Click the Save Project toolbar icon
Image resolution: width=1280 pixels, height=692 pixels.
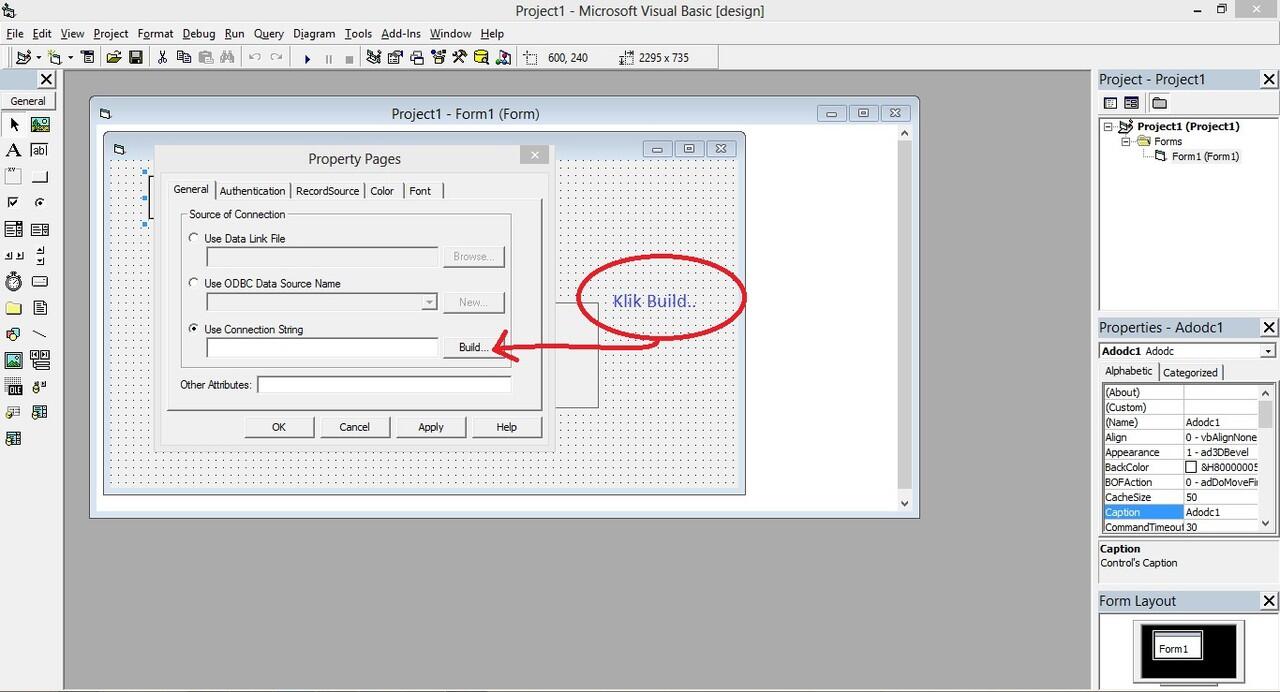[x=136, y=58]
